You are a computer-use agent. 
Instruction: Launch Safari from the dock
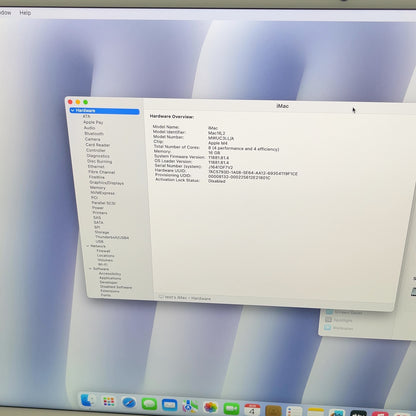click(x=129, y=403)
